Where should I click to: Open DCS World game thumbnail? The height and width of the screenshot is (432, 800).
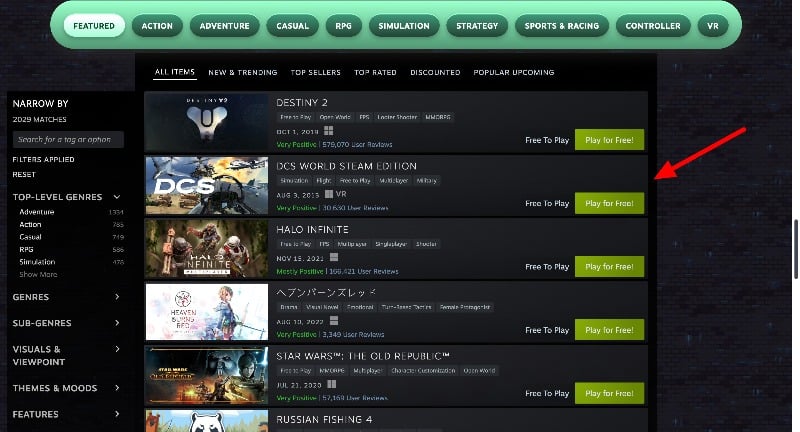tap(207, 185)
